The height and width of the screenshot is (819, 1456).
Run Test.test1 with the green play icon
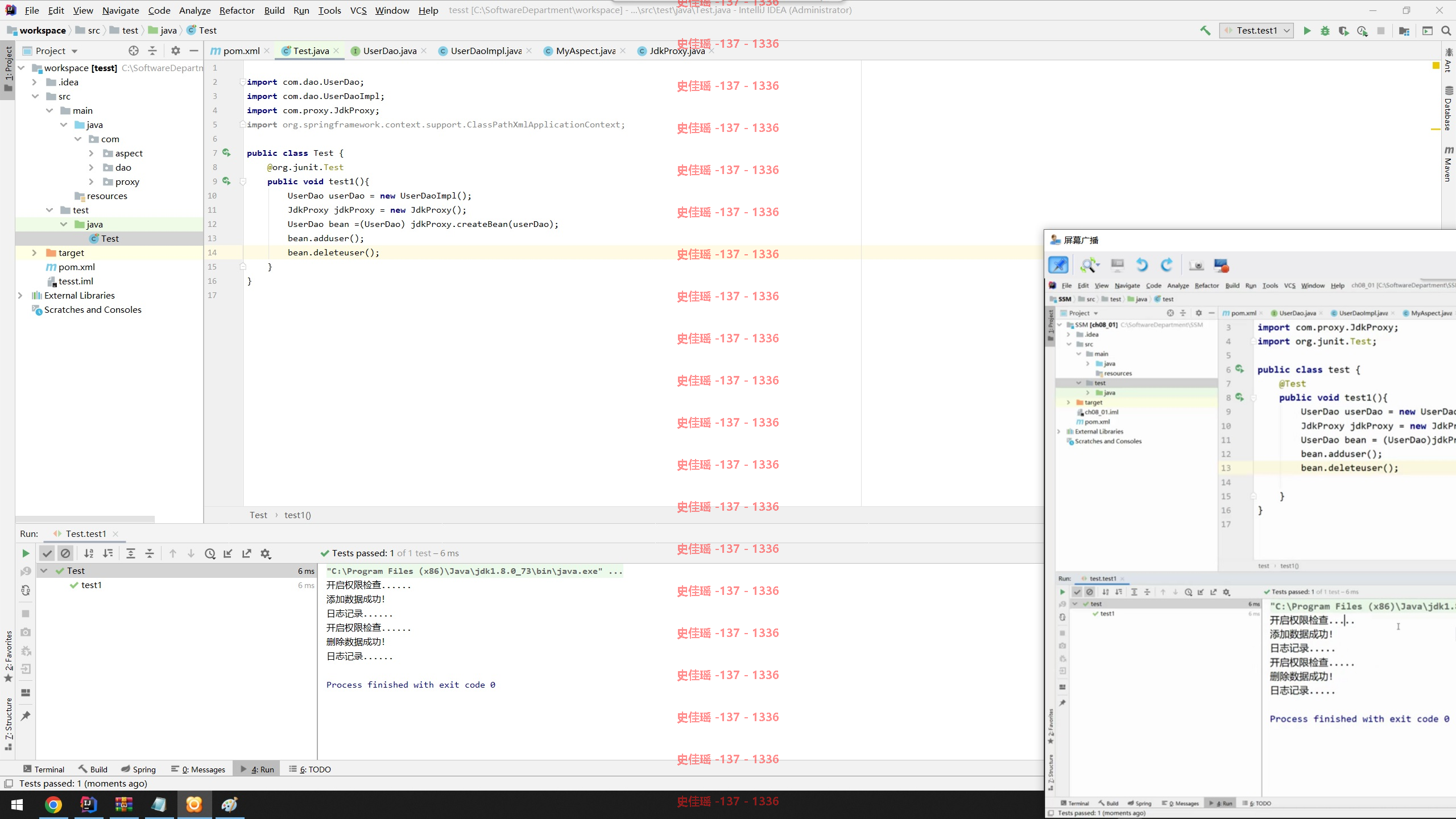point(1307,31)
